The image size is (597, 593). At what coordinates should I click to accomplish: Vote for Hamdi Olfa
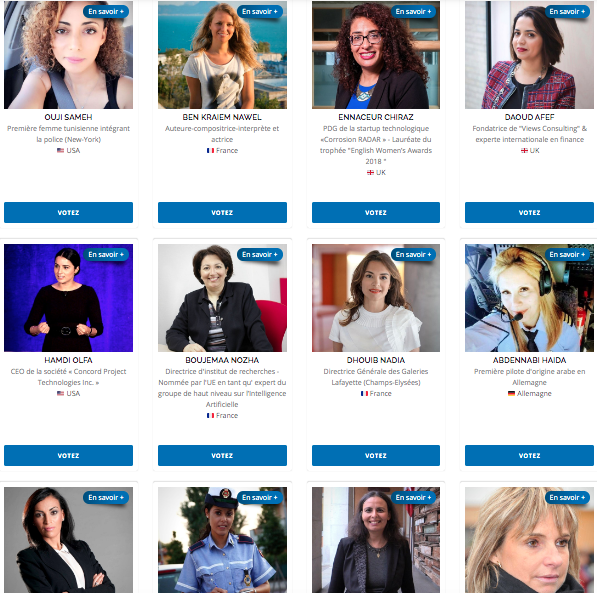[x=68, y=456]
